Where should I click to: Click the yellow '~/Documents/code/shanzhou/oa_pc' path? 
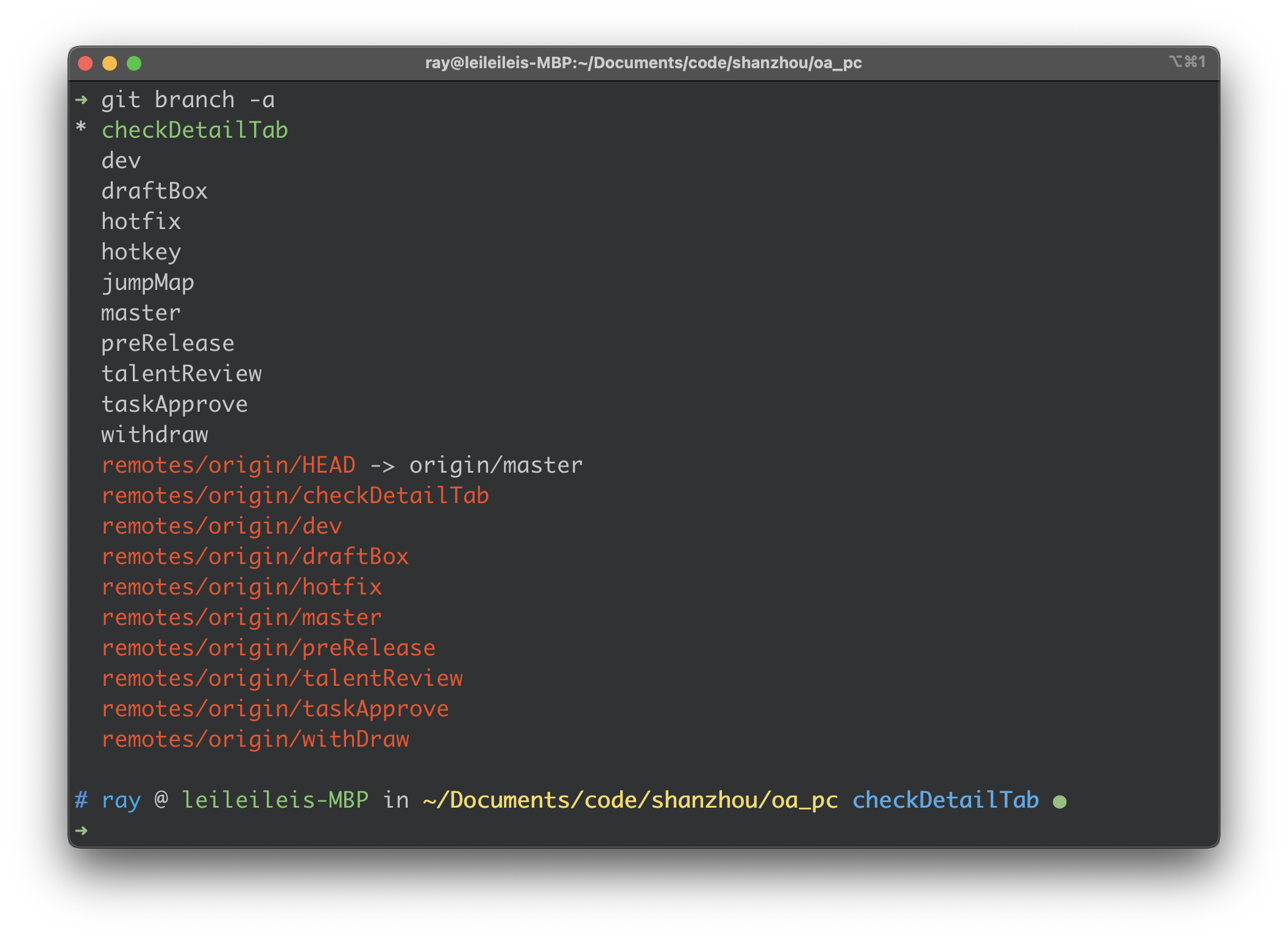[630, 801]
